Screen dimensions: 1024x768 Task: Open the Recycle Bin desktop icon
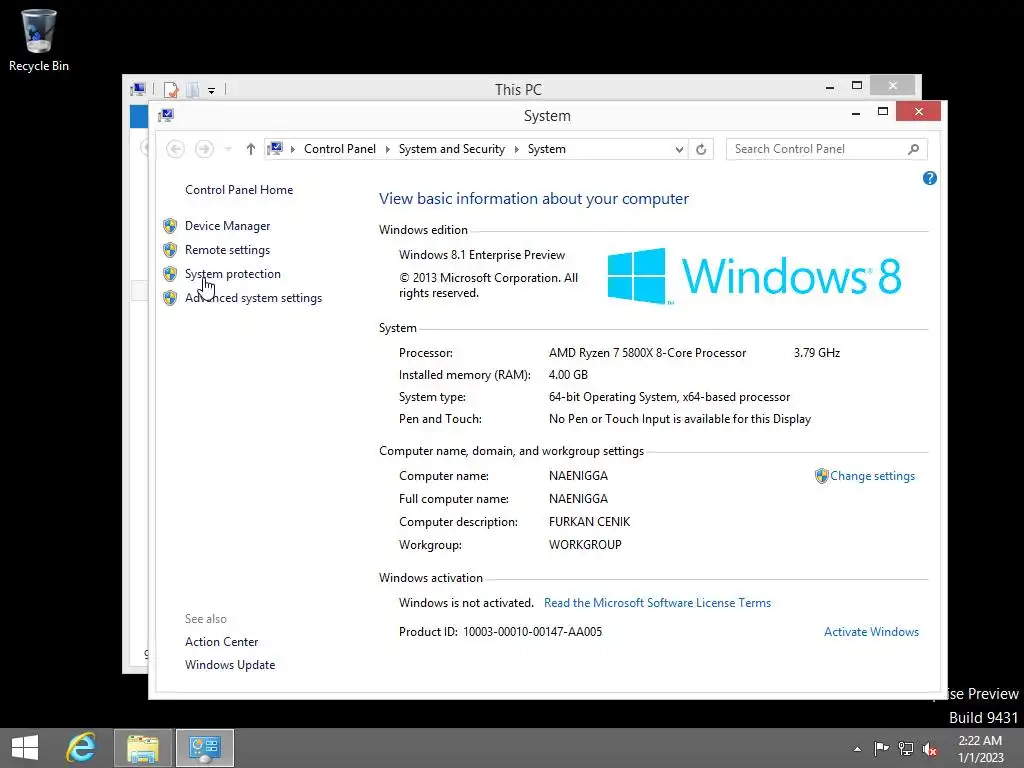click(x=39, y=40)
